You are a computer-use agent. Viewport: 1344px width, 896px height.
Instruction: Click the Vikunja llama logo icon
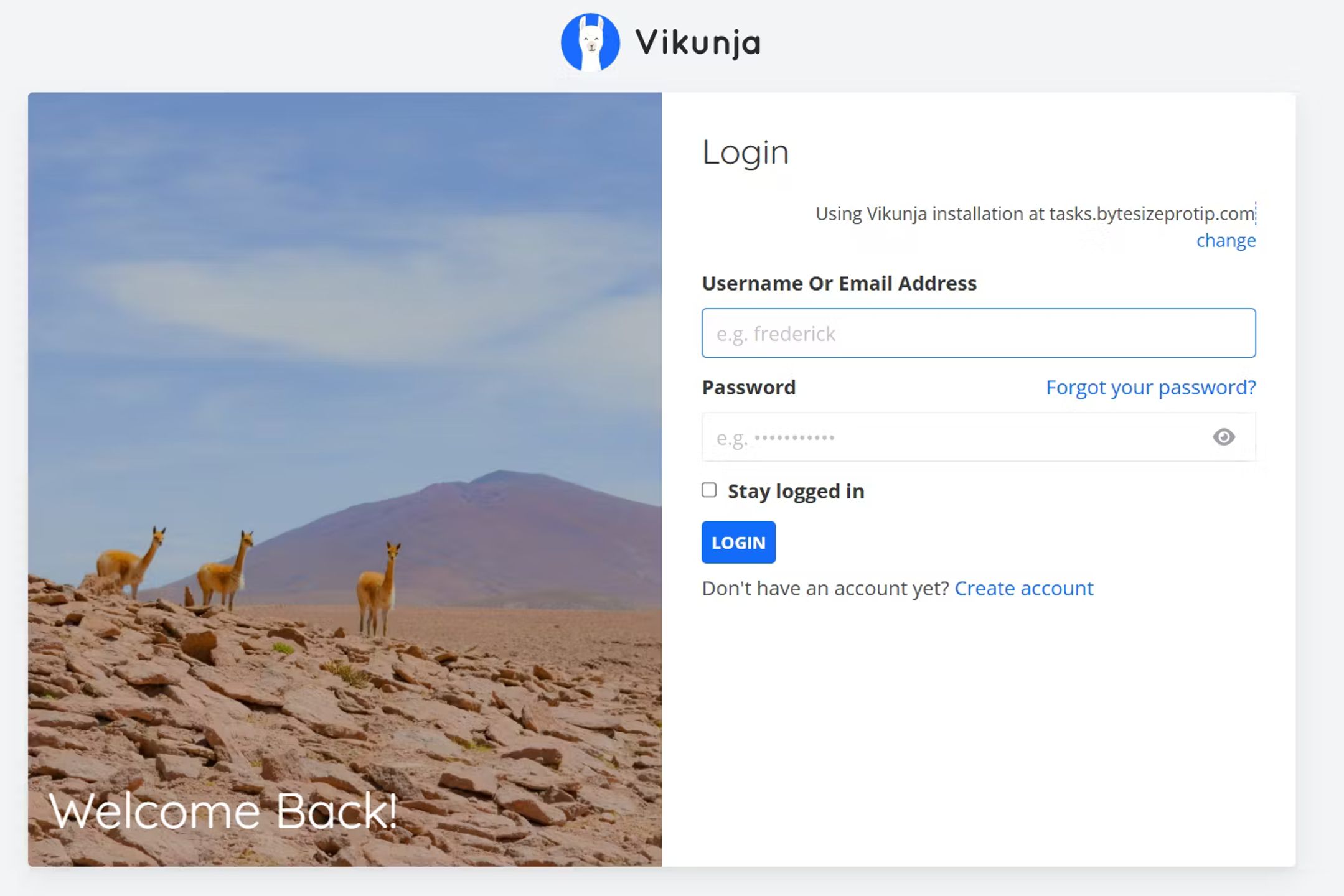pos(590,42)
